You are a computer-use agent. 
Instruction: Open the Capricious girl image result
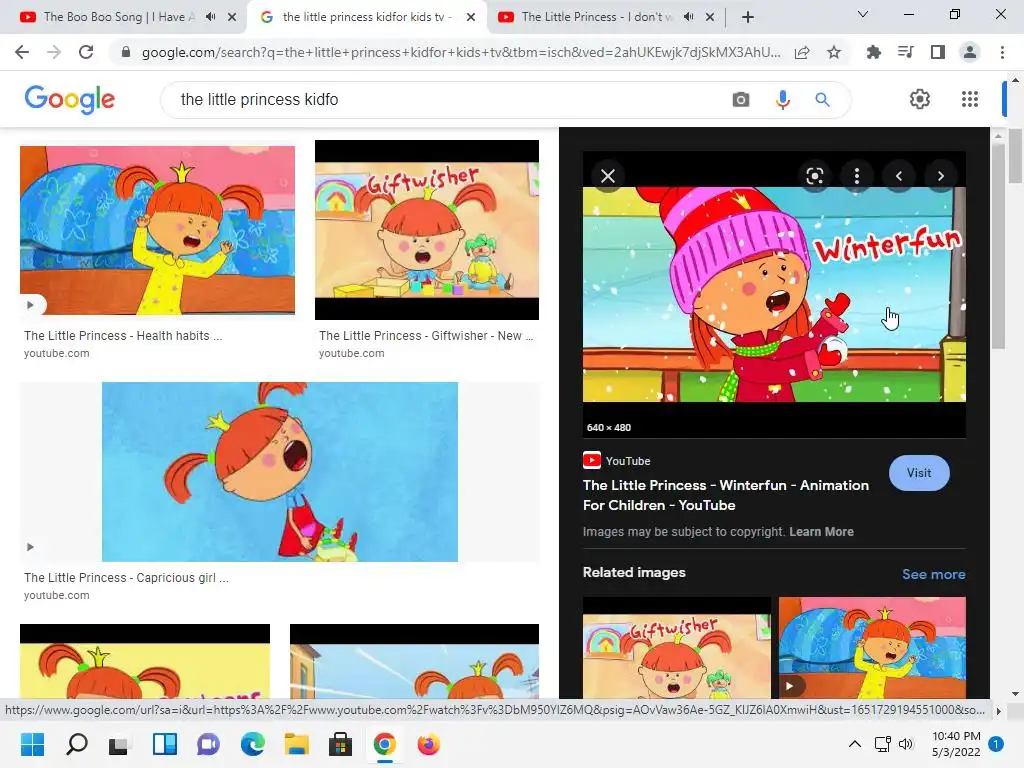pos(280,472)
